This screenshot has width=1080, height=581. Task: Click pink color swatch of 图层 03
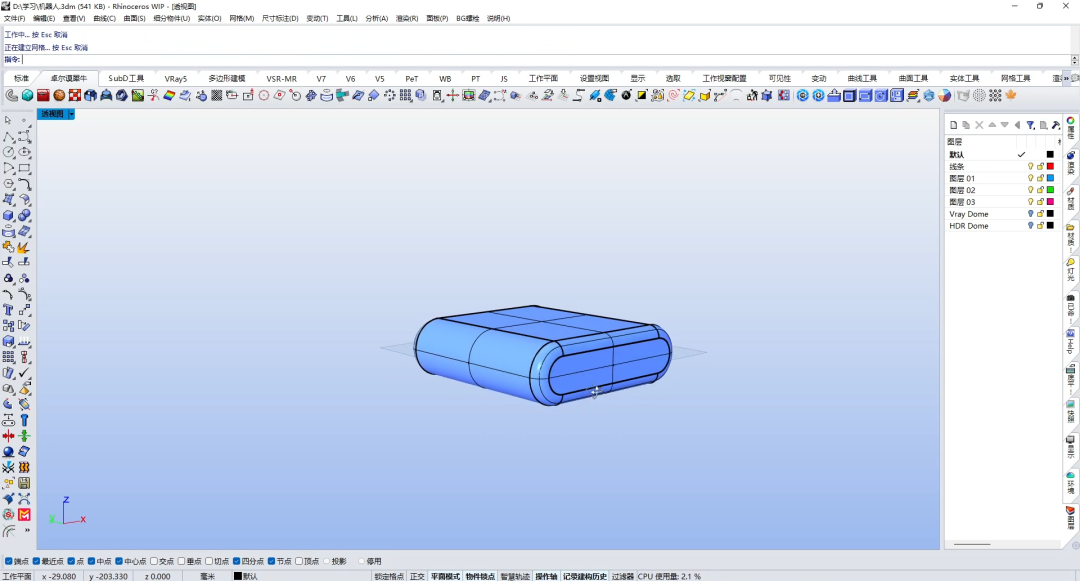pos(1050,202)
